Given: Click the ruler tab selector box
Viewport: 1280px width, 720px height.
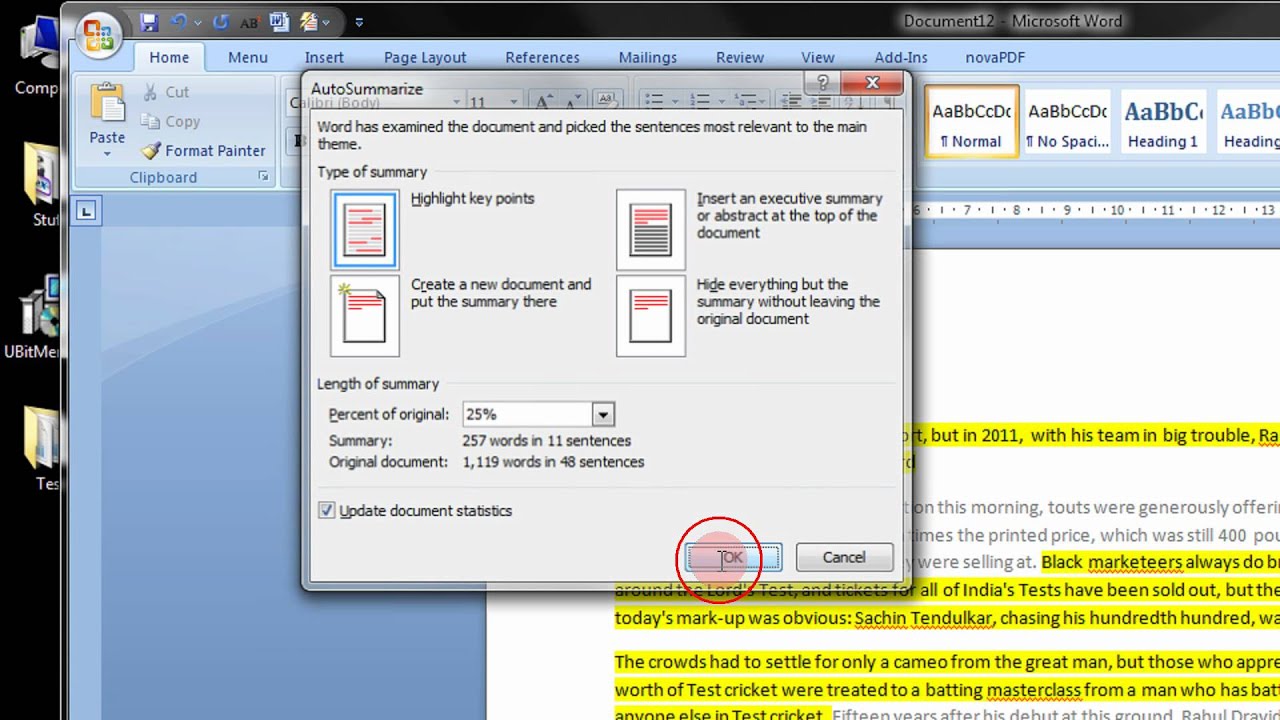Looking at the screenshot, I should (87, 210).
